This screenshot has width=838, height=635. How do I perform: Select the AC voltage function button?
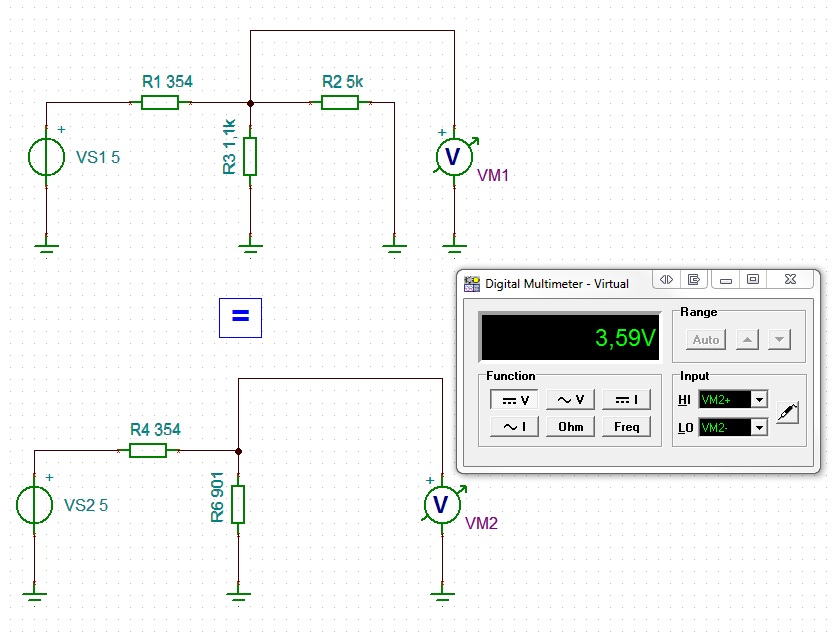coord(570,400)
